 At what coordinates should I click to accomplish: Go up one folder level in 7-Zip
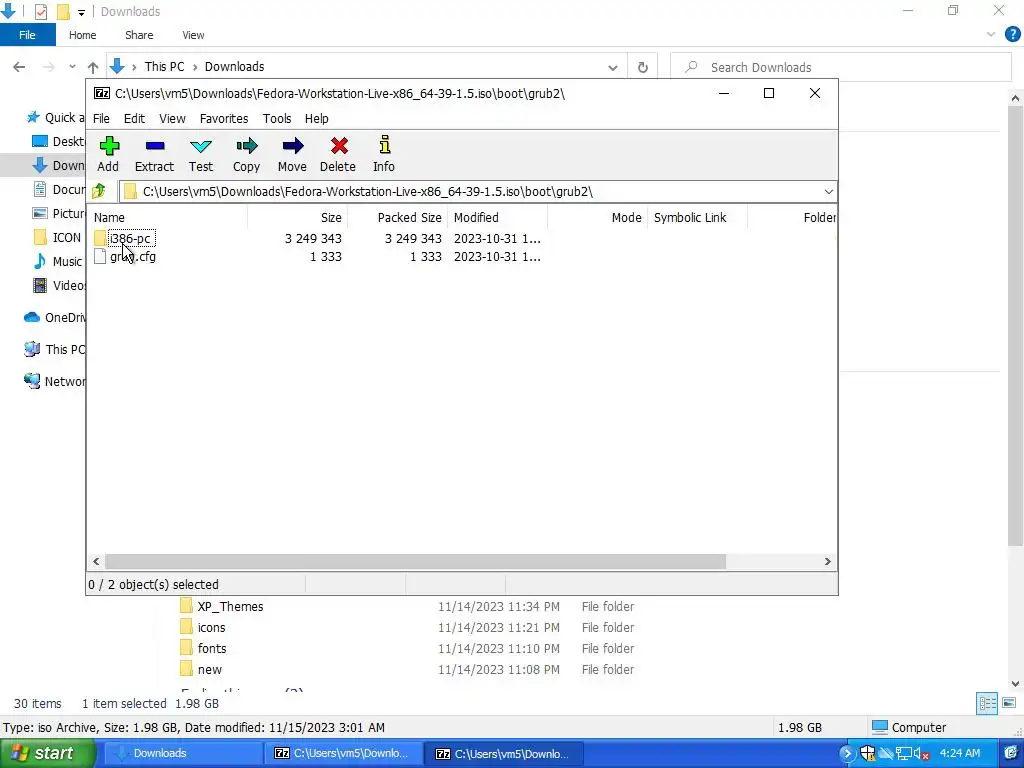coord(99,191)
